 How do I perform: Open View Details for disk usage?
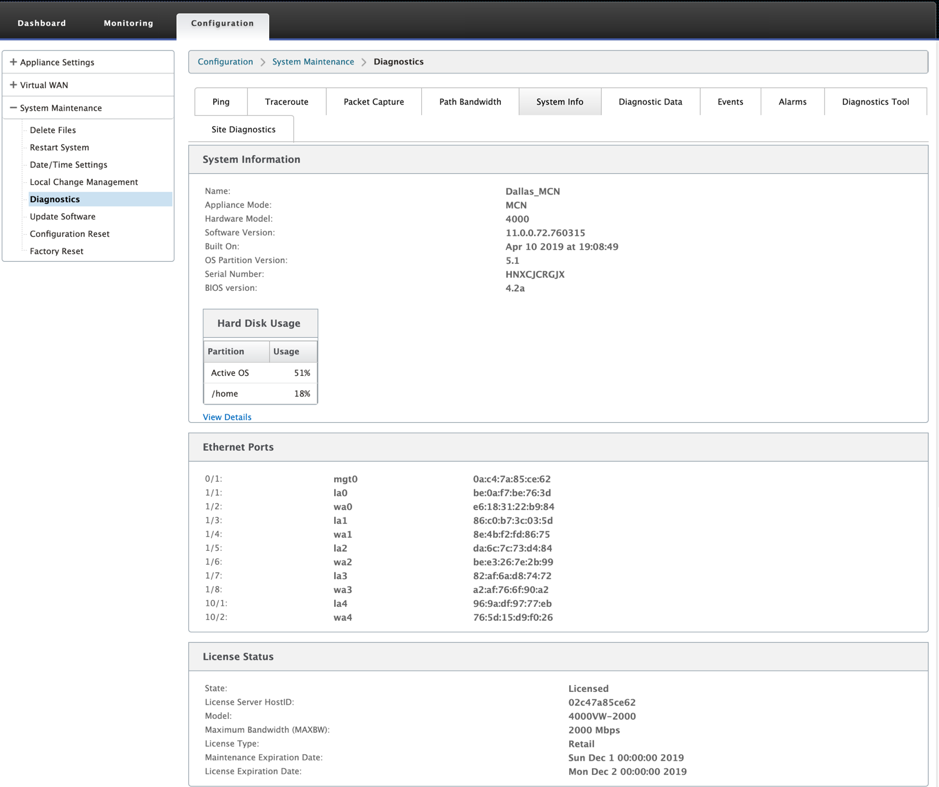coord(227,417)
